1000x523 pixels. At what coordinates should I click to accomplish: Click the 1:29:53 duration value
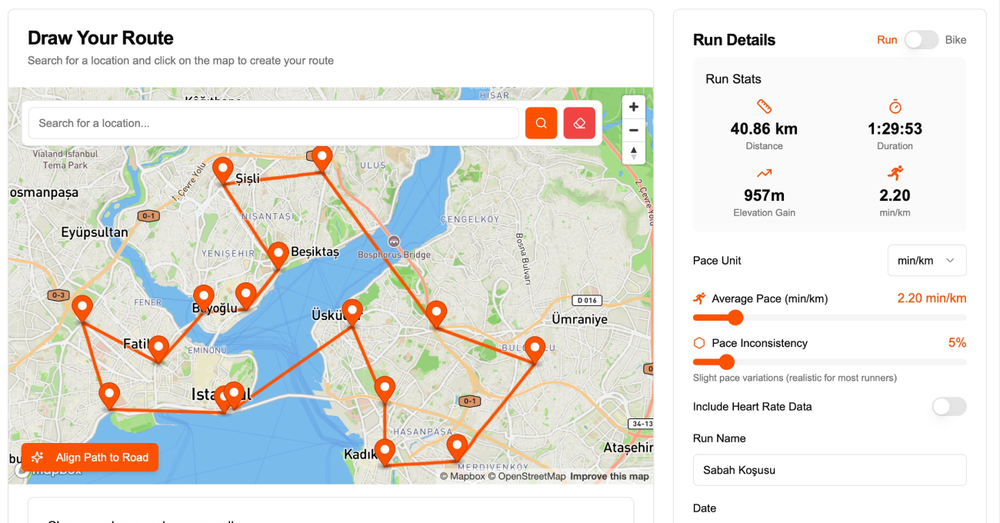[895, 129]
